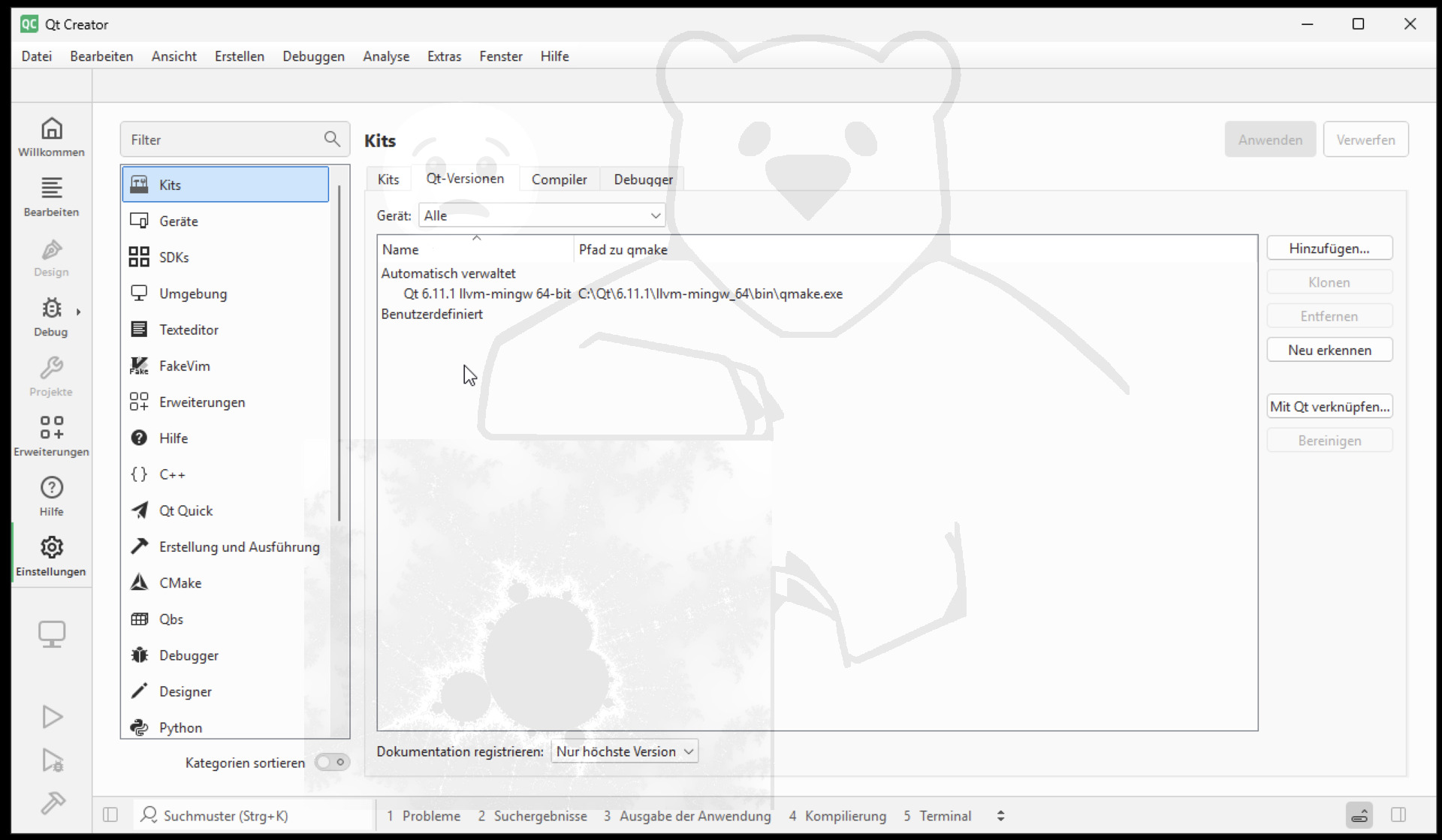This screenshot has height=840, width=1442.
Task: Open the Debuggen menu
Action: (x=313, y=56)
